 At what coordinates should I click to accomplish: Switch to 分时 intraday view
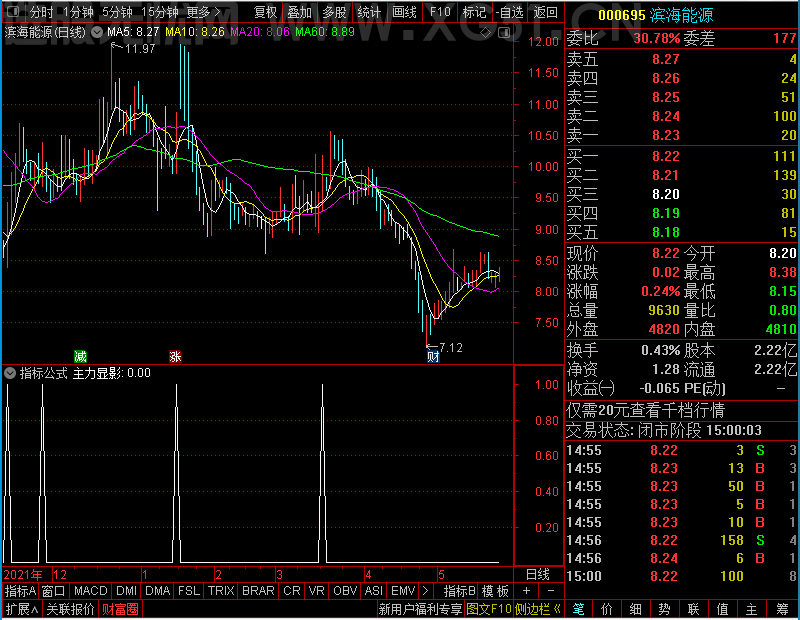(x=41, y=12)
